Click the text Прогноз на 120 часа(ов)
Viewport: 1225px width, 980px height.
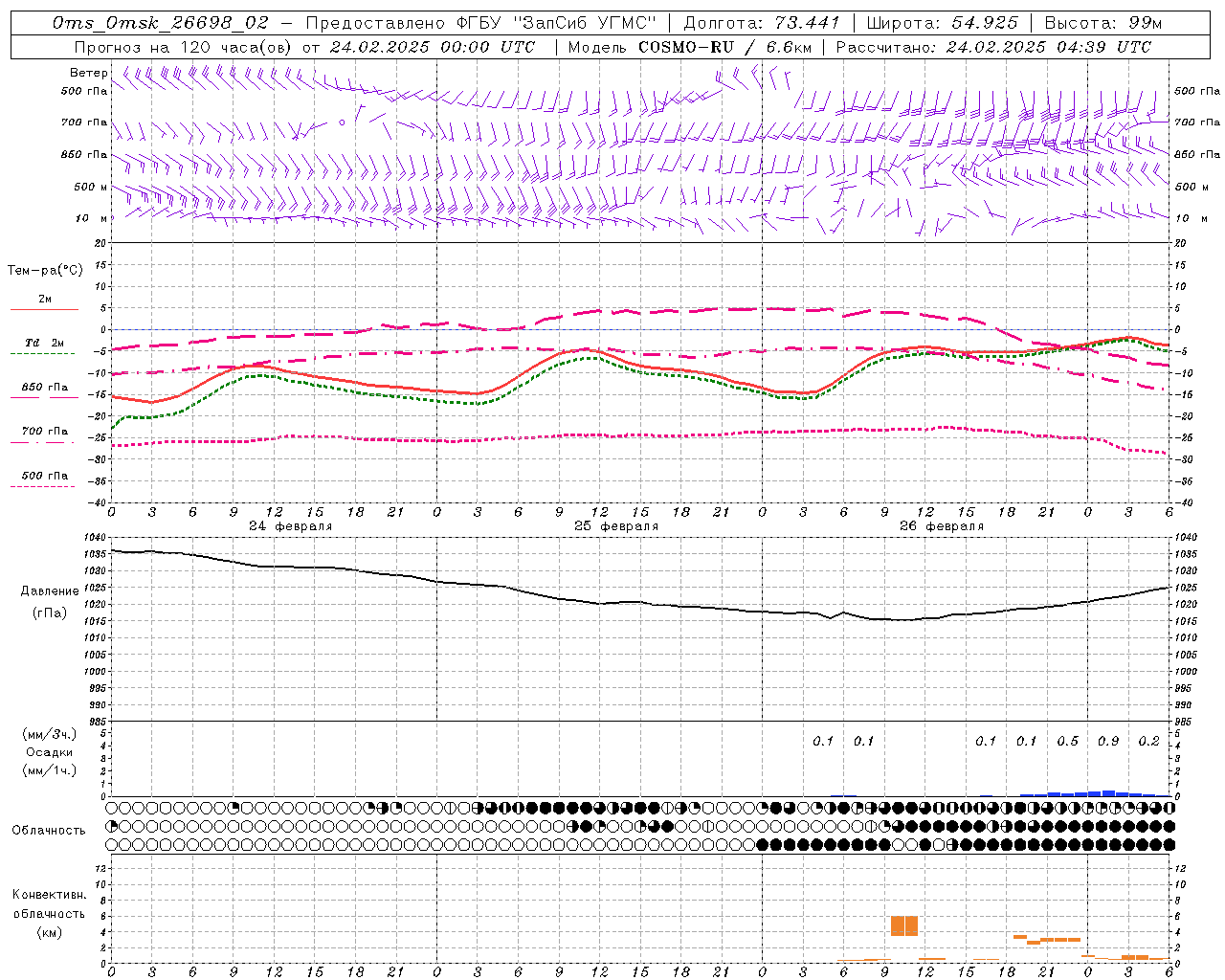[x=185, y=47]
